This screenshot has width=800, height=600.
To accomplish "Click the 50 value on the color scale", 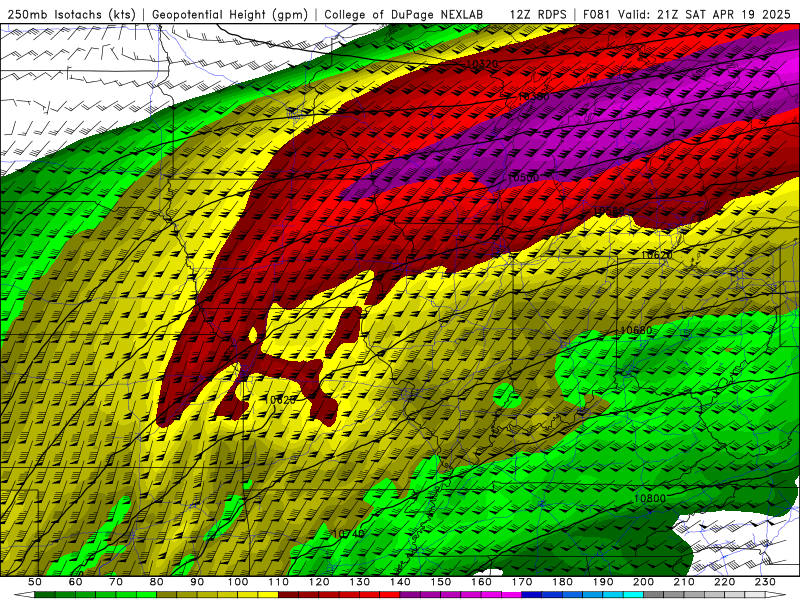I will click(x=35, y=582).
